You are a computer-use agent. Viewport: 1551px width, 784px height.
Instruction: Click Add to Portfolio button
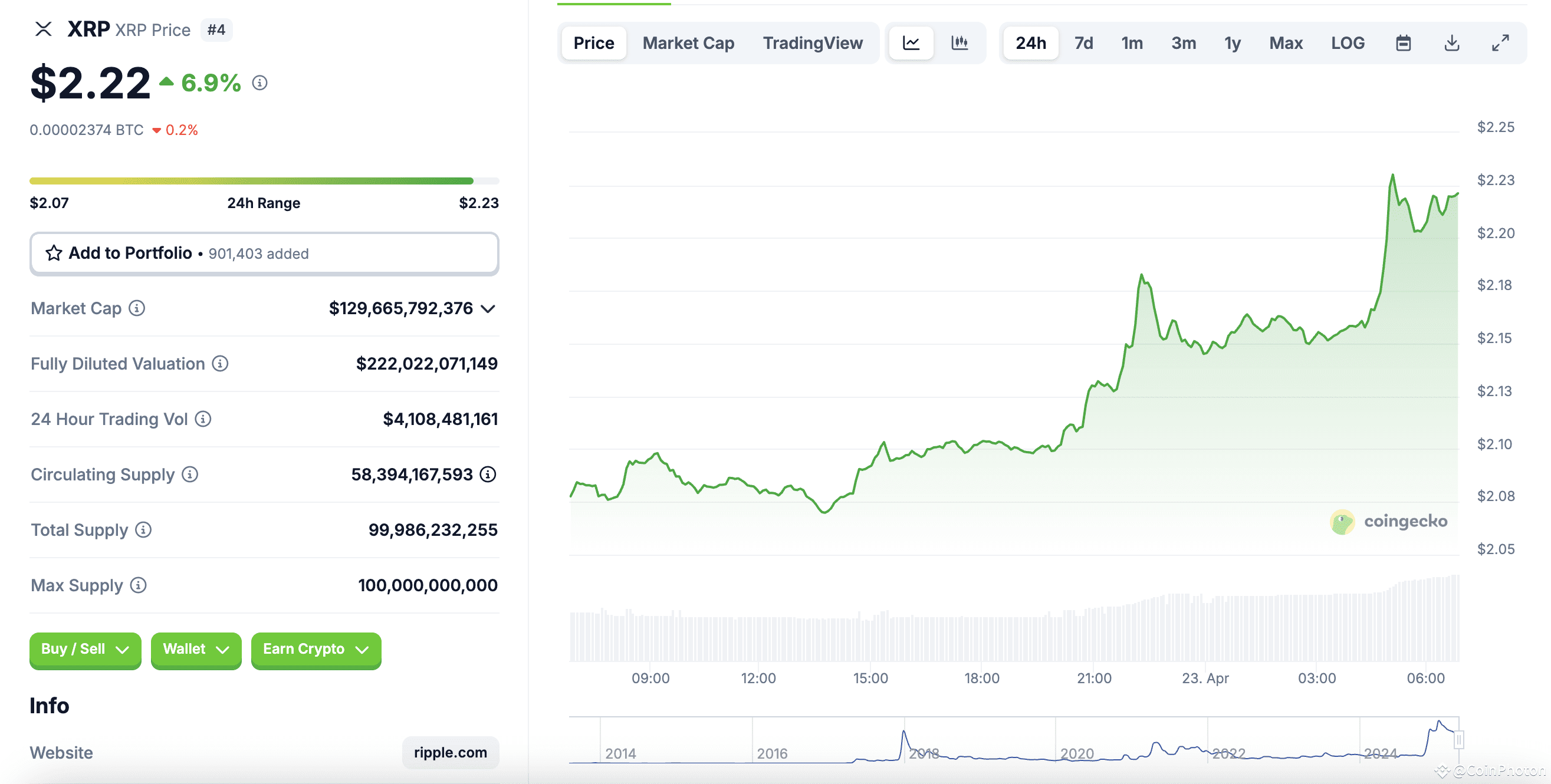[x=264, y=253]
